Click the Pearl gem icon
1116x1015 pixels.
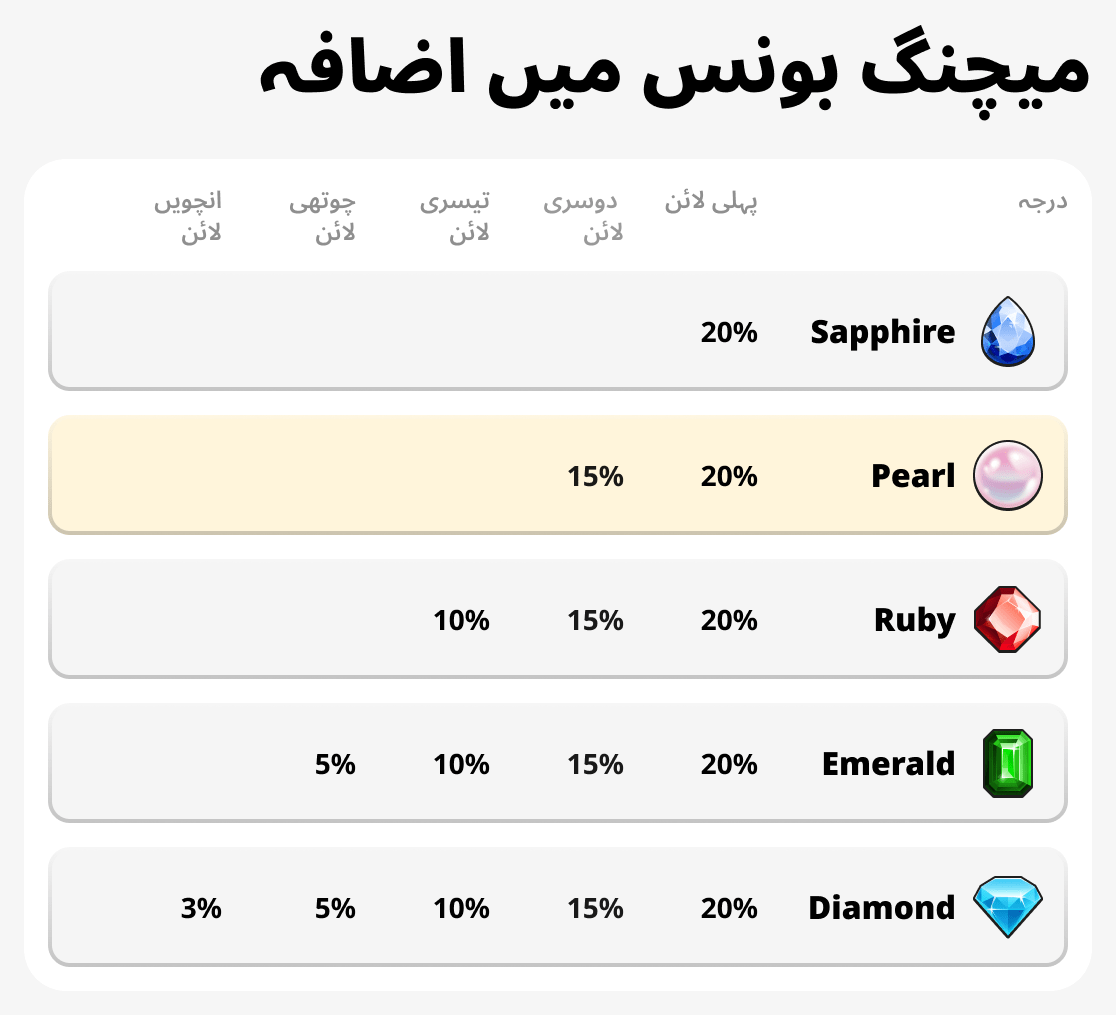click(x=1008, y=475)
